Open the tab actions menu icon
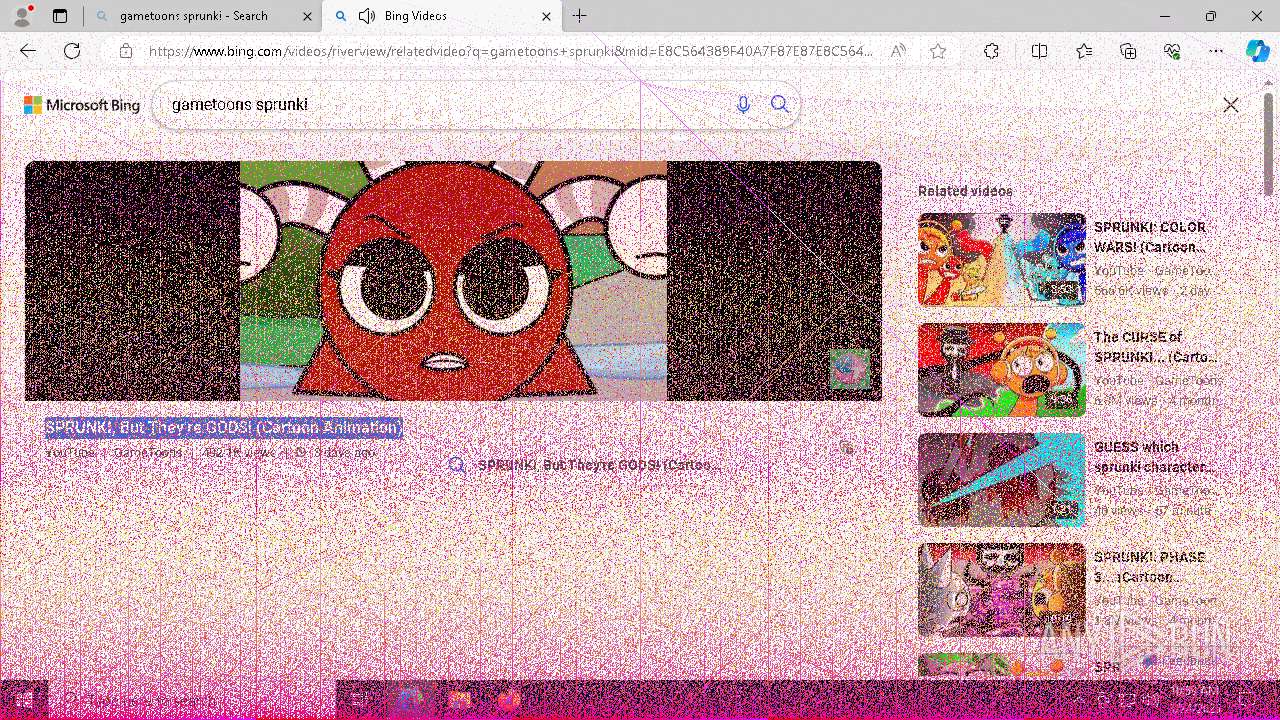1280x720 pixels. pos(60,16)
